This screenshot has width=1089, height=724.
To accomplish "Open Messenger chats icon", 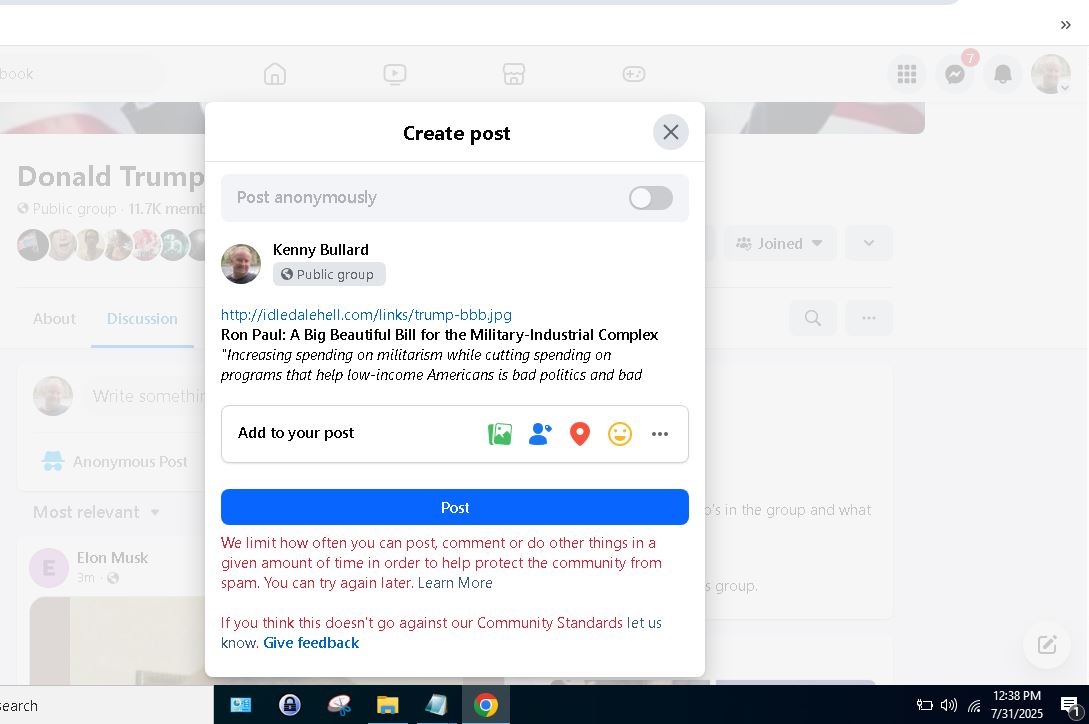I will (955, 74).
